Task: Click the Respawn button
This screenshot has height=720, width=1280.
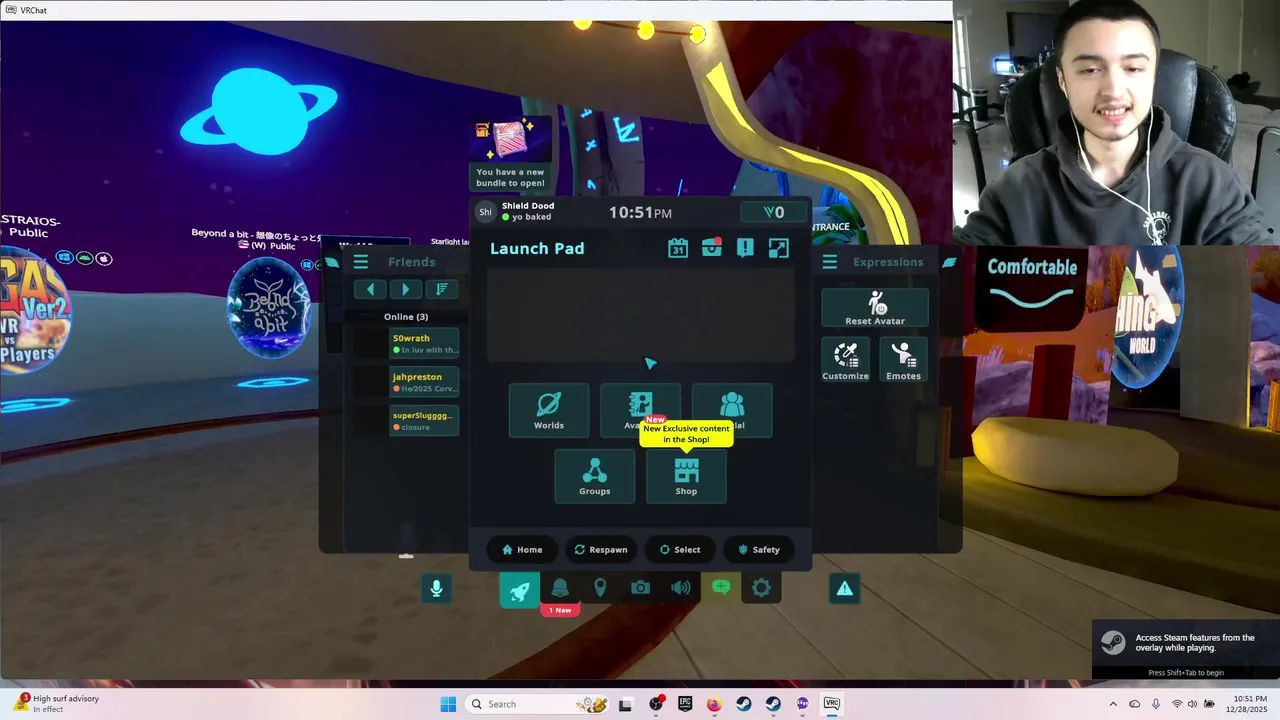Action: point(601,549)
